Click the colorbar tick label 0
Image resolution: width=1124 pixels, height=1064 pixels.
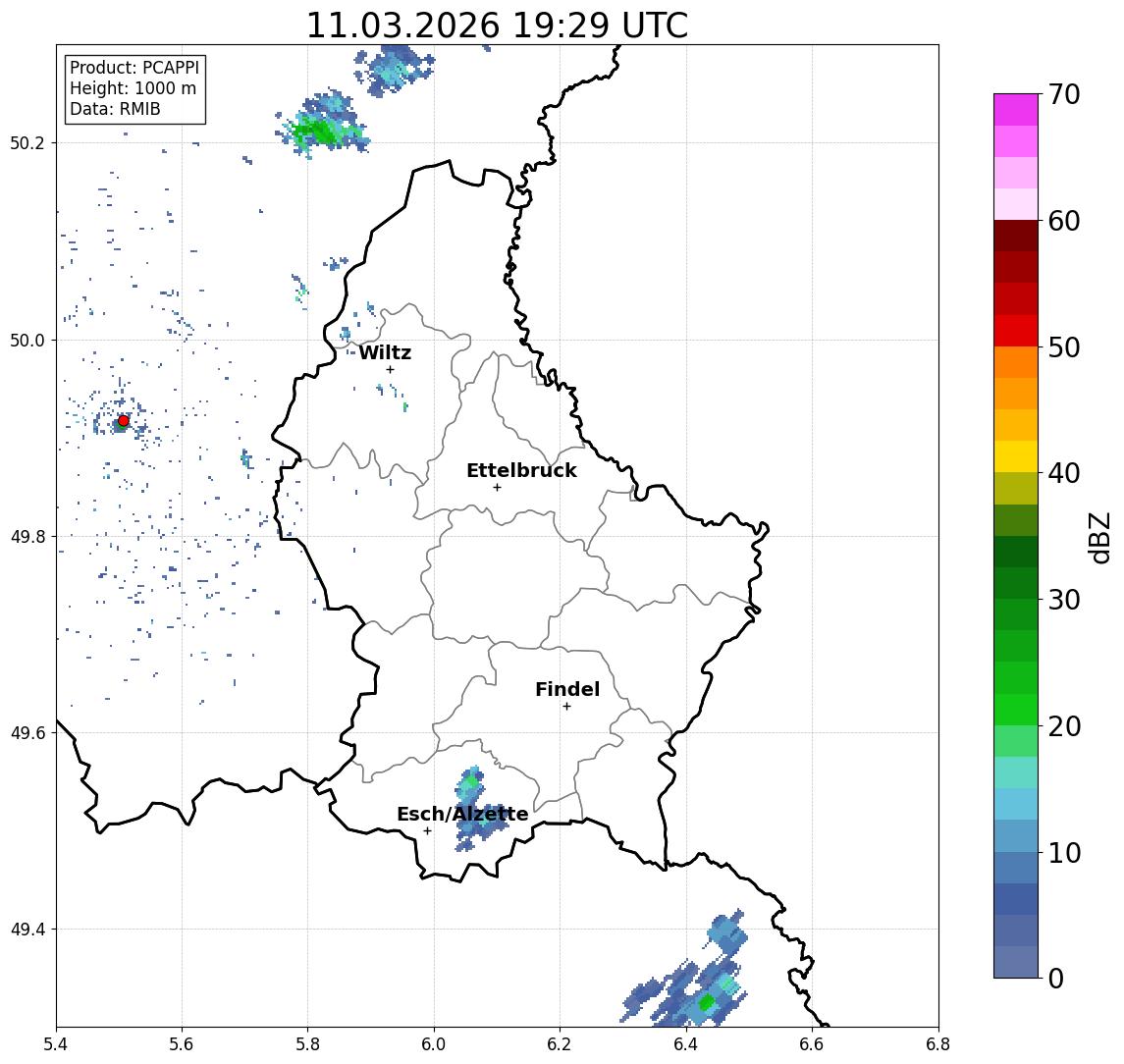(x=1056, y=978)
